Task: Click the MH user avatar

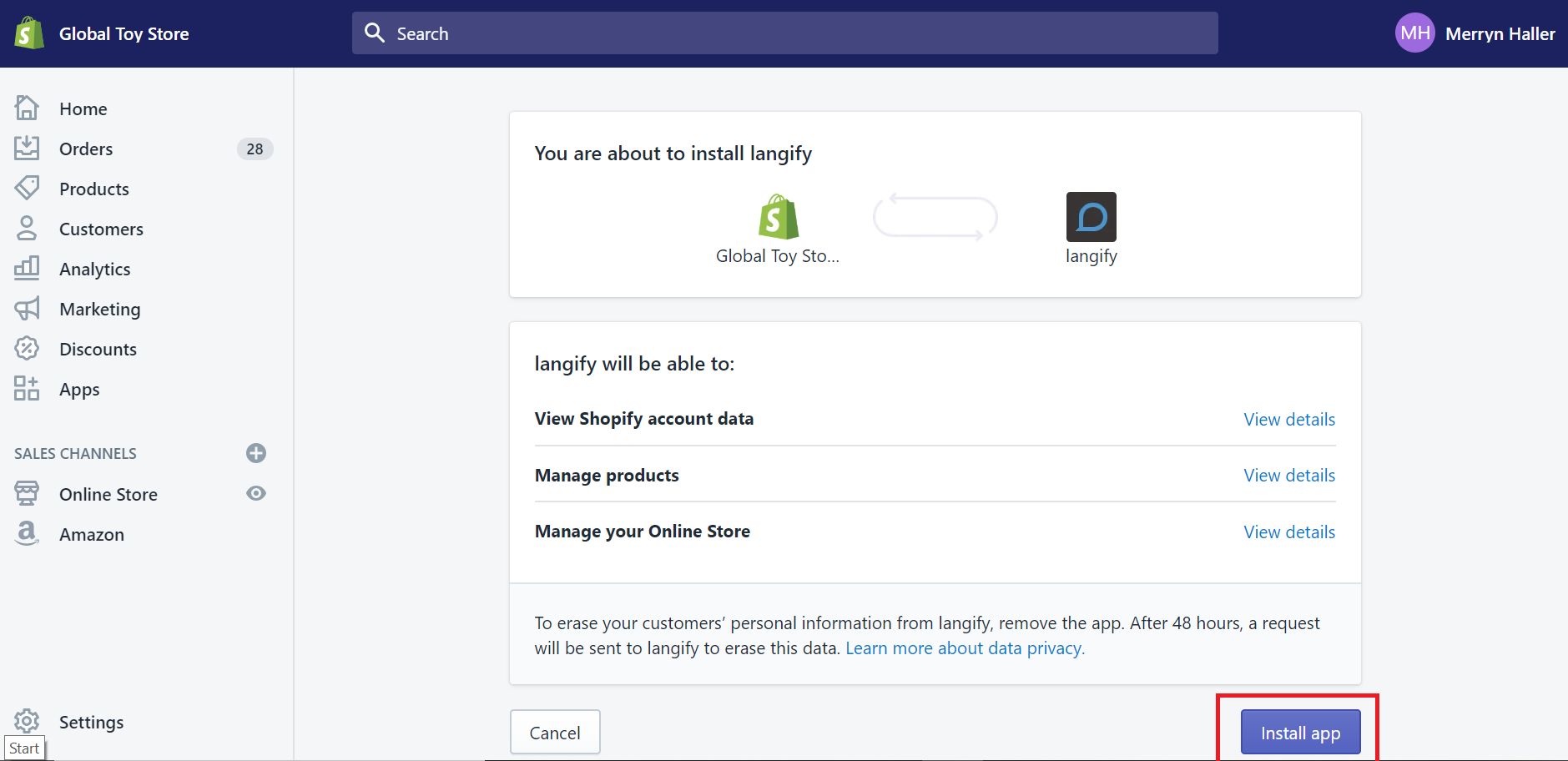Action: [1415, 33]
